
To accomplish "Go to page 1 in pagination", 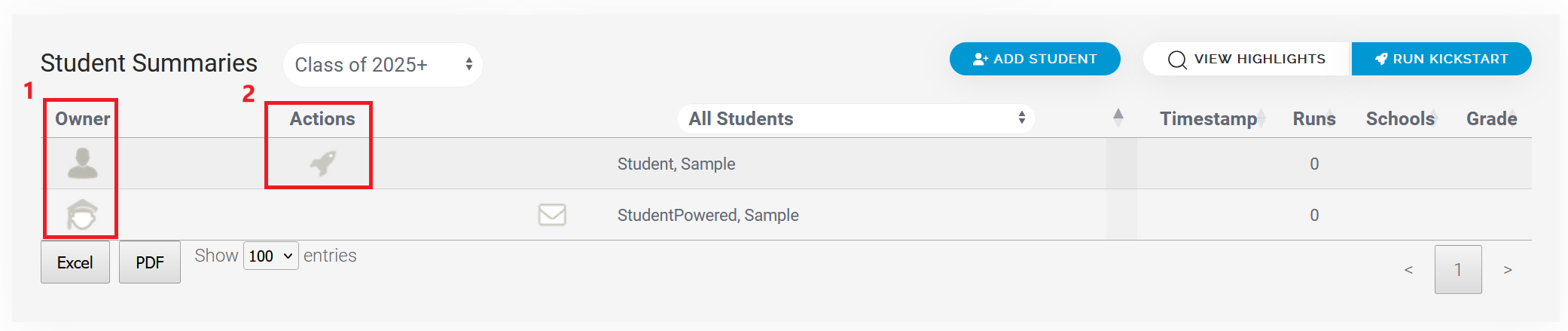I will pyautogui.click(x=1458, y=269).
